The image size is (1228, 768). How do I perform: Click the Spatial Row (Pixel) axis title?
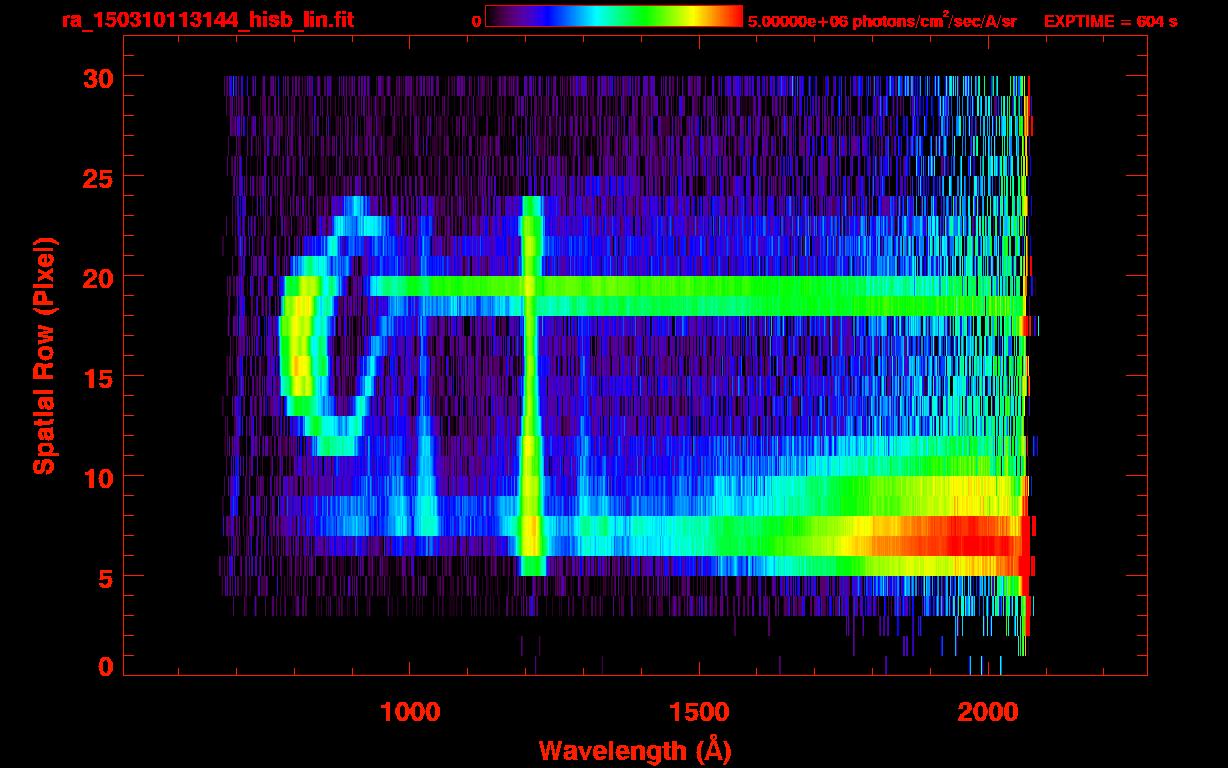click(x=44, y=355)
